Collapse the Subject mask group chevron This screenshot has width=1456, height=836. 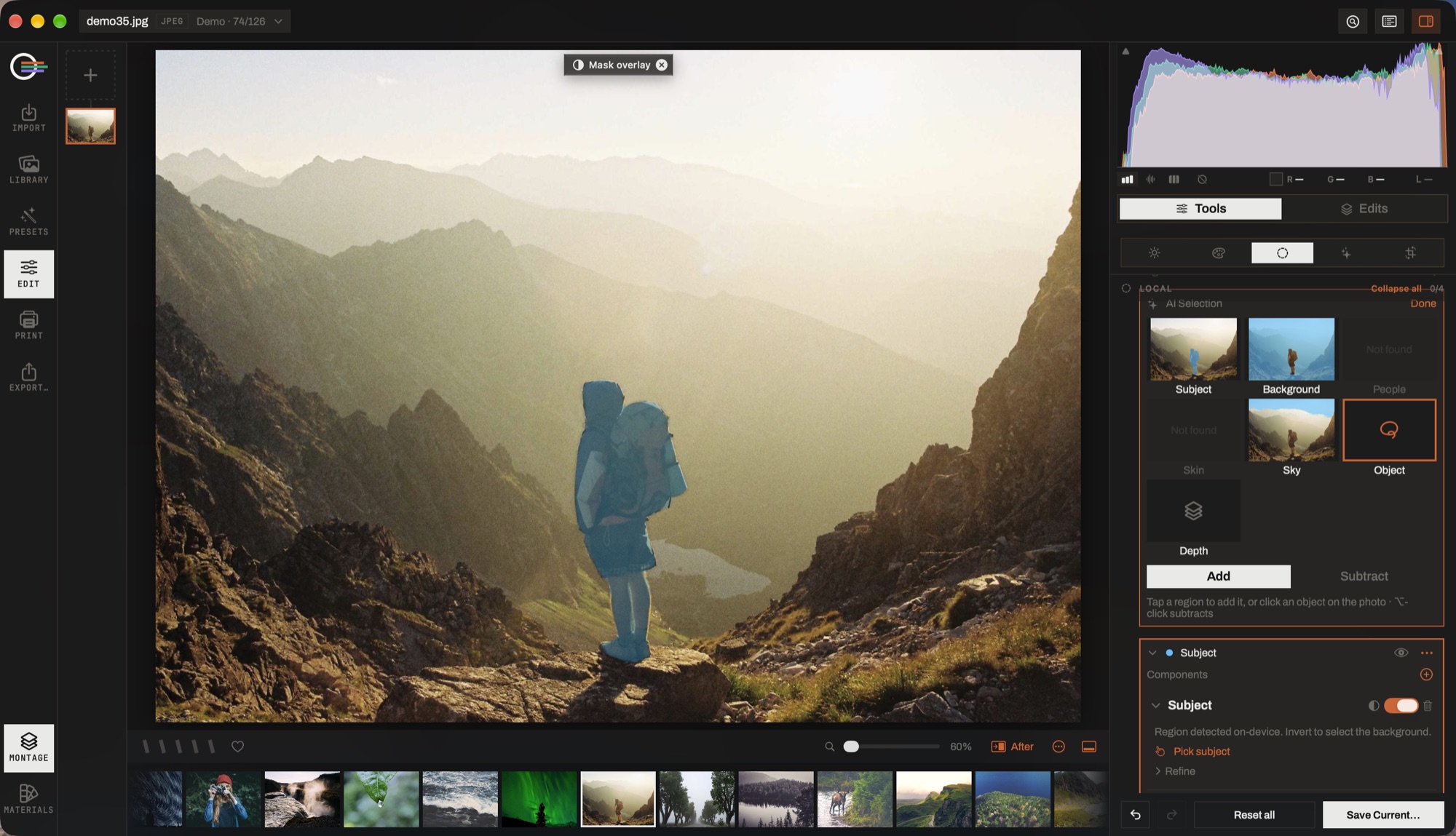coord(1152,653)
